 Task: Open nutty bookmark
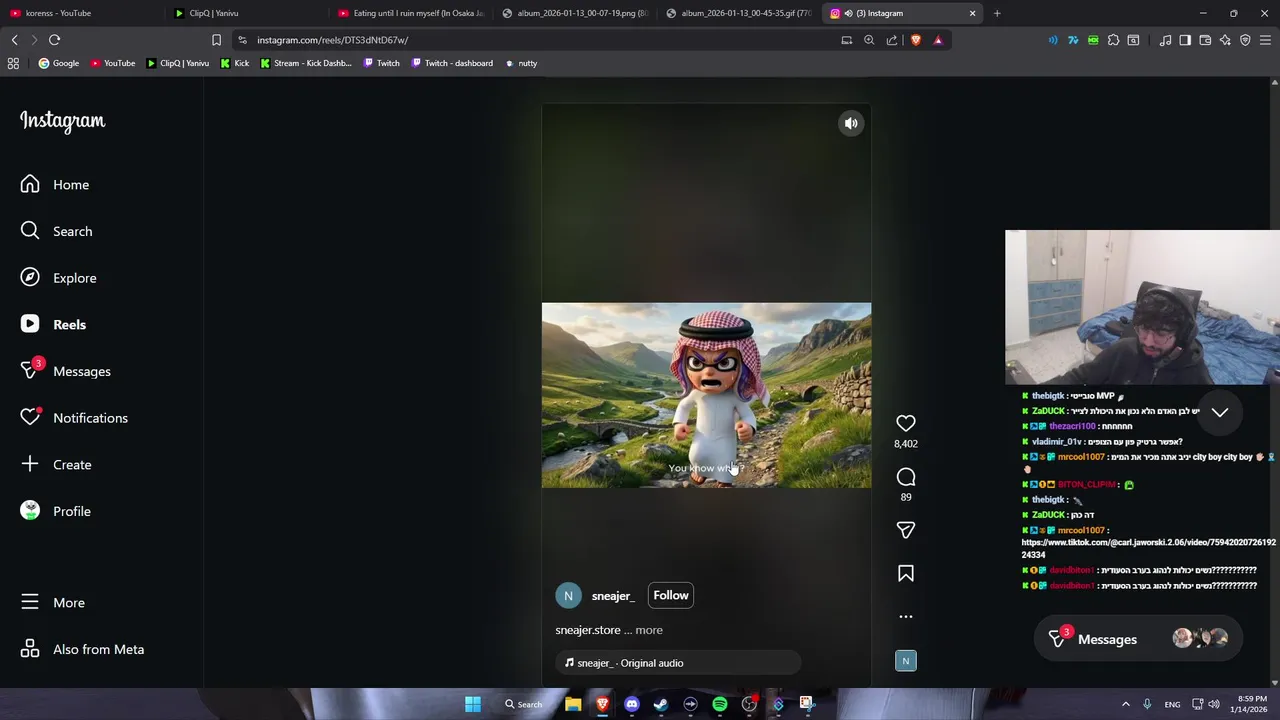coord(521,63)
